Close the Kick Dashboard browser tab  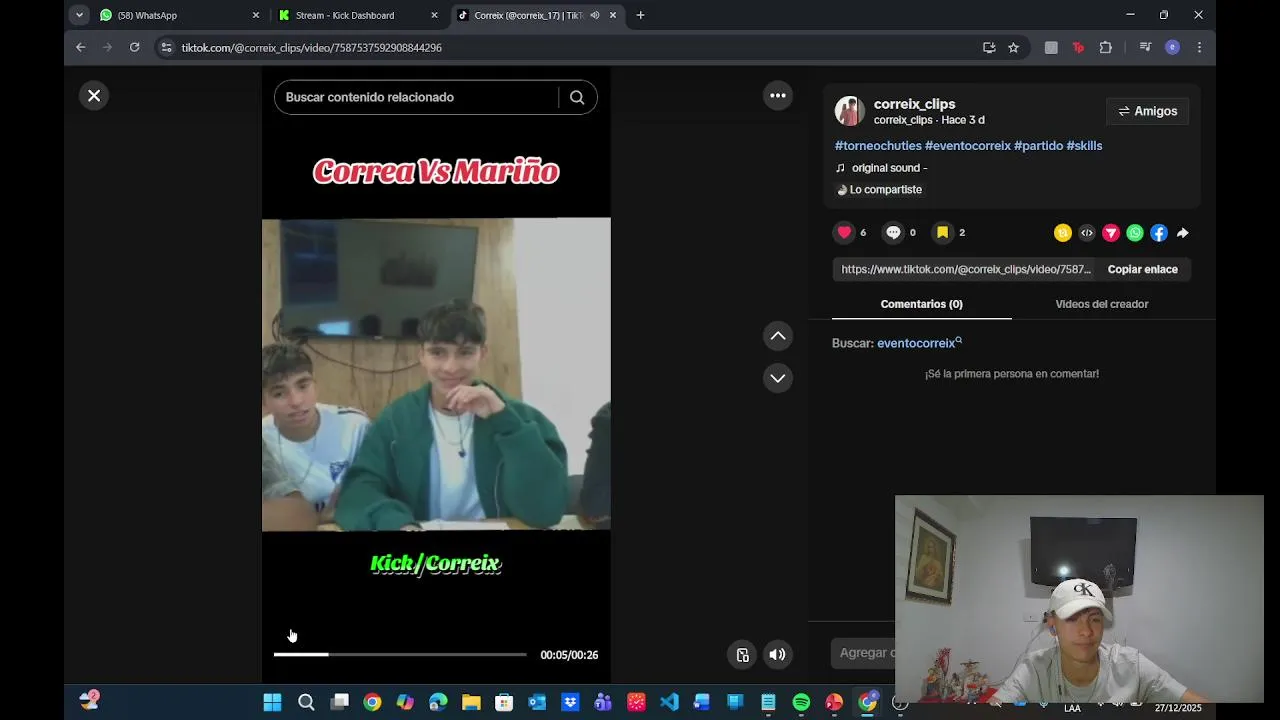[x=434, y=15]
